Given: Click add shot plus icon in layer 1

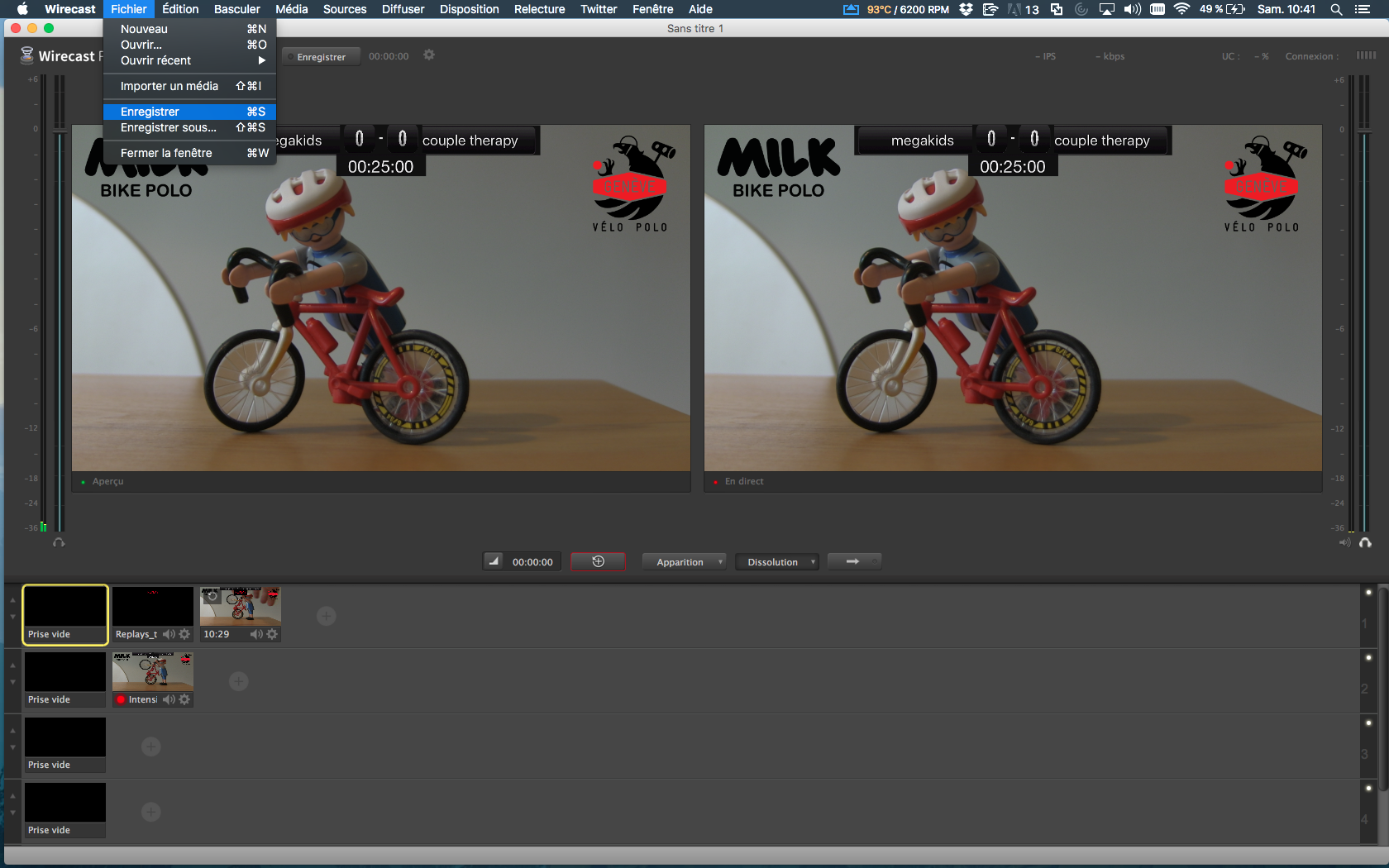Looking at the screenshot, I should pos(327,616).
